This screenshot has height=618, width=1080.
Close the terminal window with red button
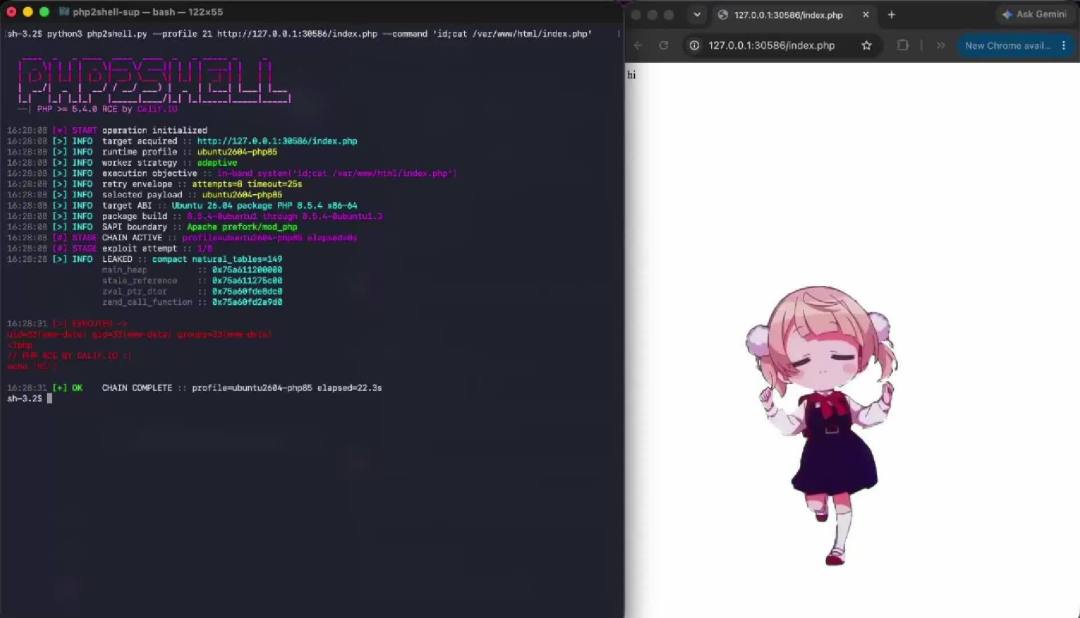pyautogui.click(x=11, y=12)
